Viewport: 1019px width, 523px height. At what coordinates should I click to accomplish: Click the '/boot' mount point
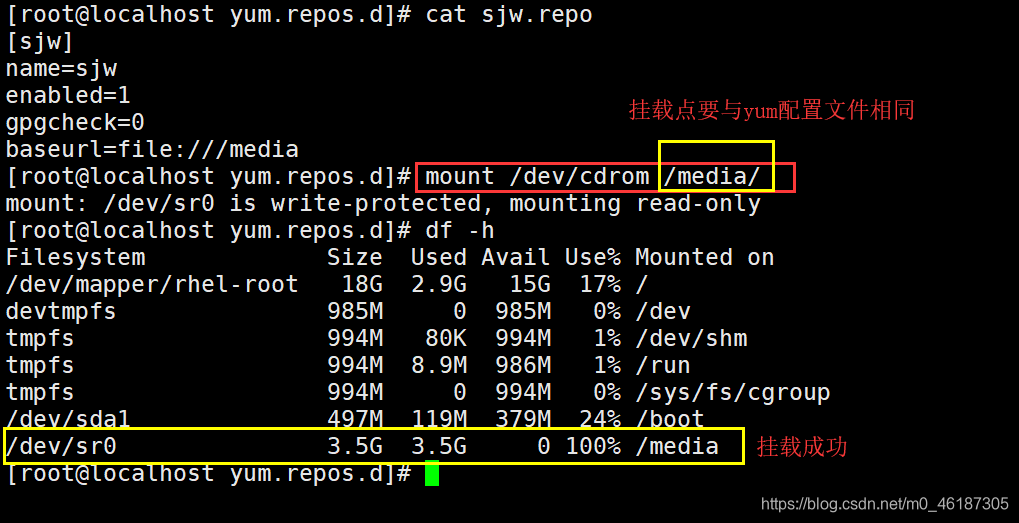[x=670, y=420]
